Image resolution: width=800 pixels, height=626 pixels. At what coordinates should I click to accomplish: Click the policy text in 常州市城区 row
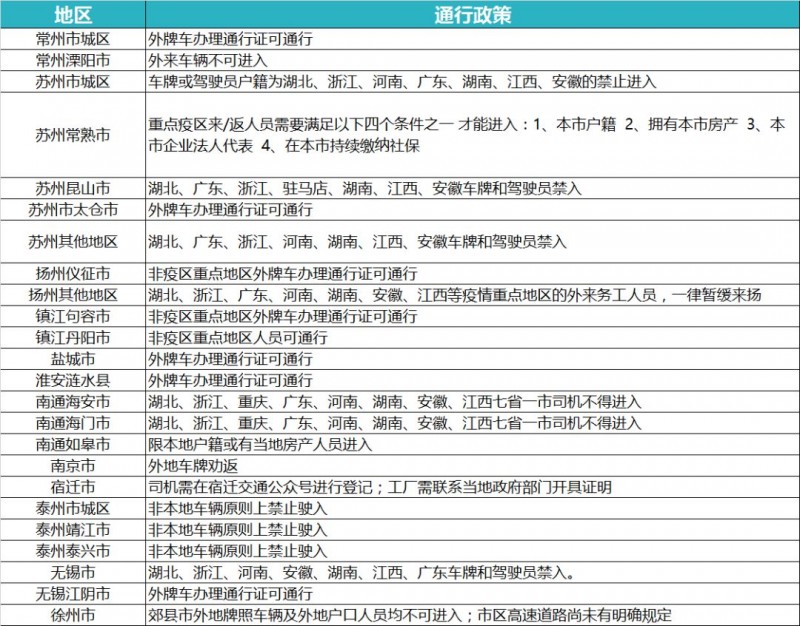(230, 39)
